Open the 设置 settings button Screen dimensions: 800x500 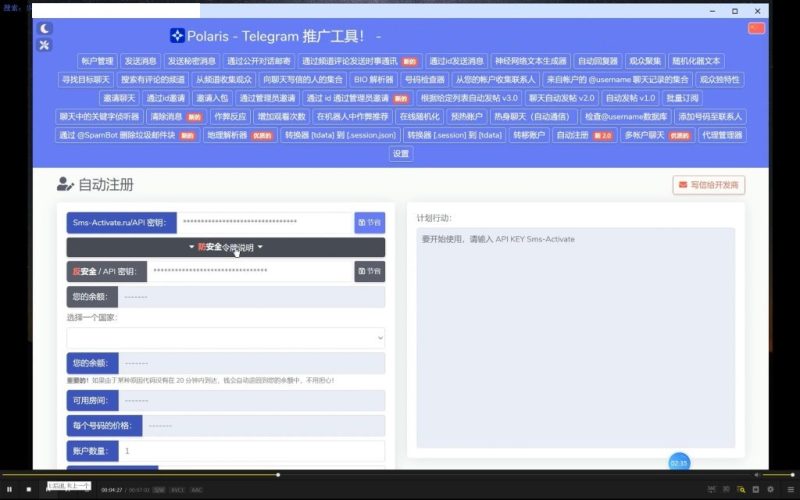(401, 154)
